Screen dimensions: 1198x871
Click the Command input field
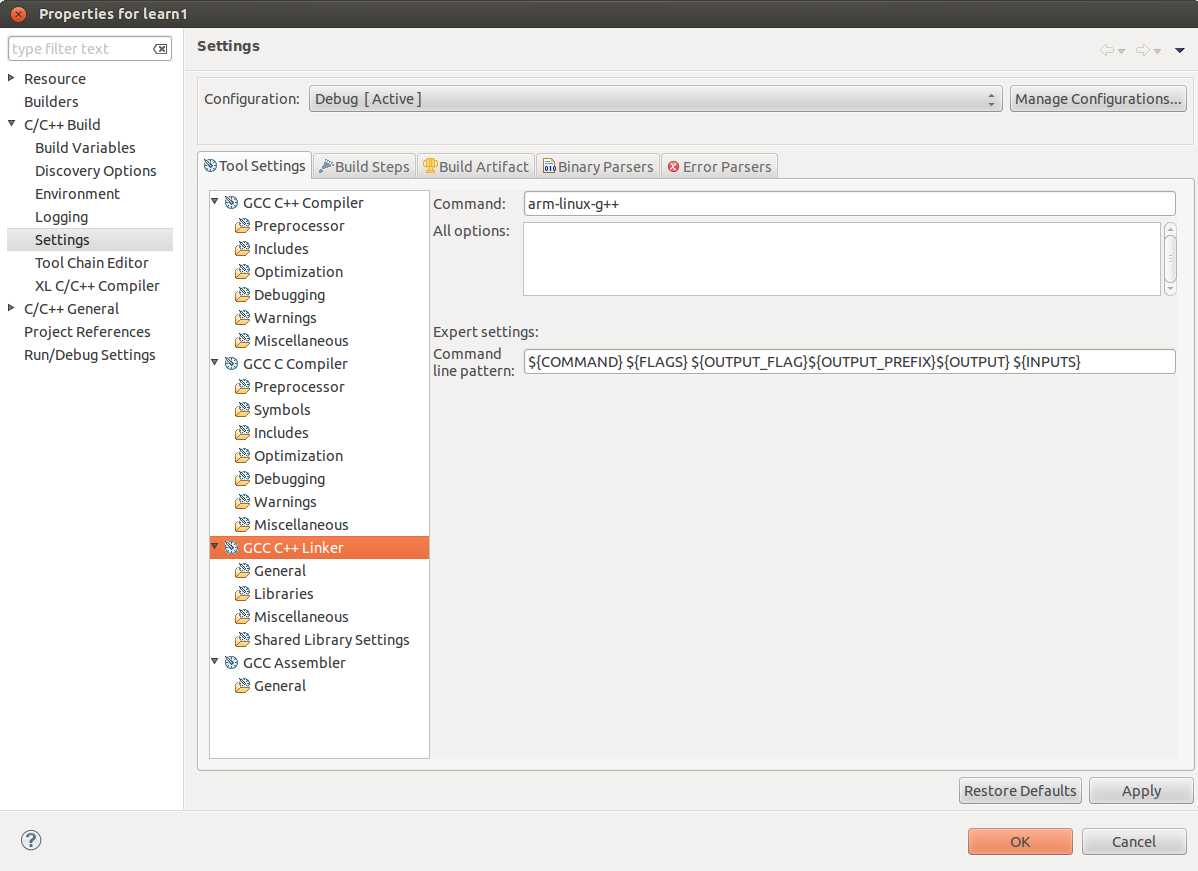pos(850,204)
